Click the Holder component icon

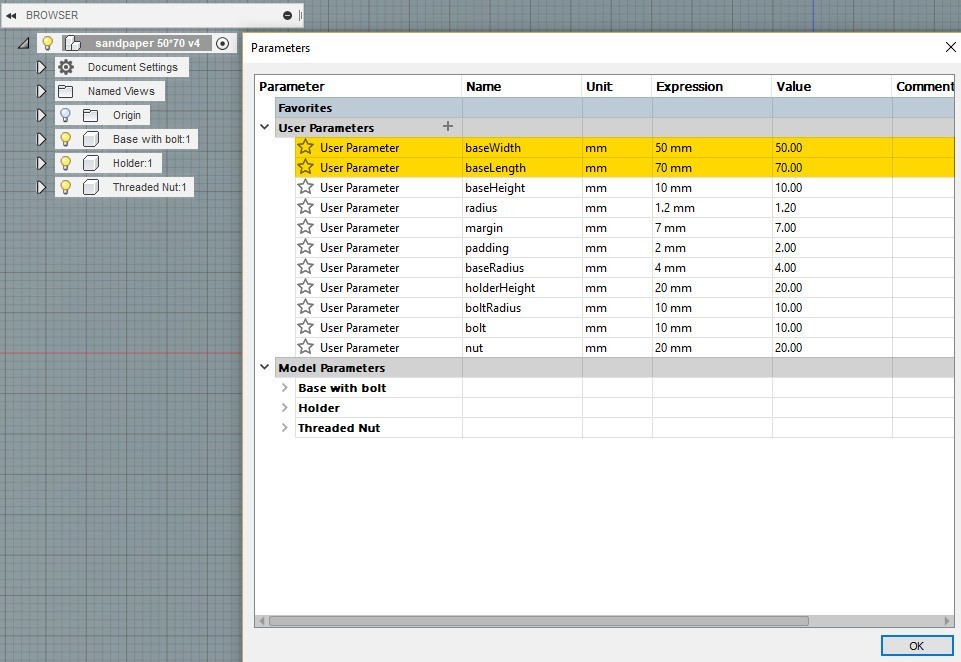[90, 163]
